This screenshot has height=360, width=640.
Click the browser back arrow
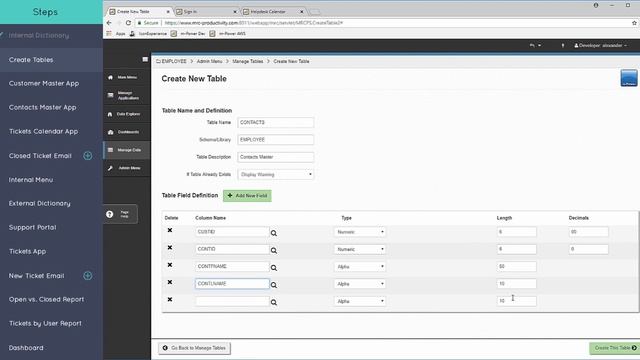tap(109, 23)
